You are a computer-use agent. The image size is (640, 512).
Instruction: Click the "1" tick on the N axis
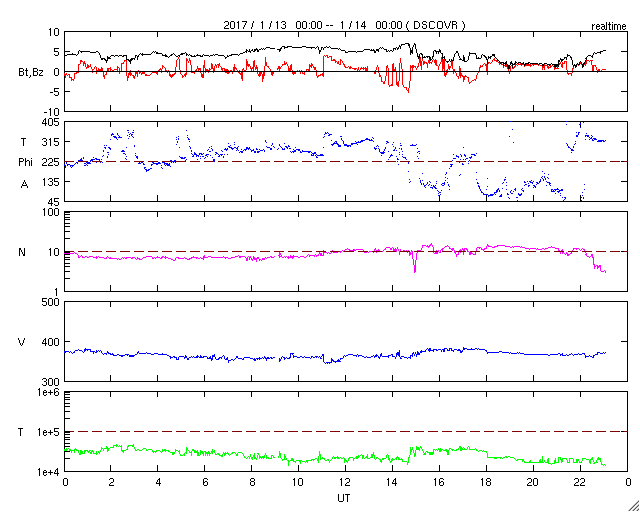coord(57,292)
